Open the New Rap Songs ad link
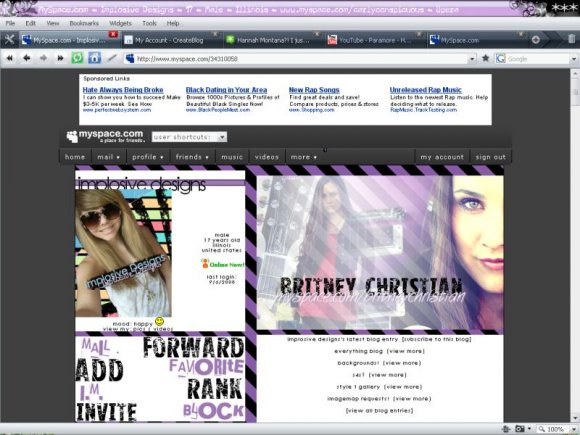The image size is (580, 435). coord(314,90)
